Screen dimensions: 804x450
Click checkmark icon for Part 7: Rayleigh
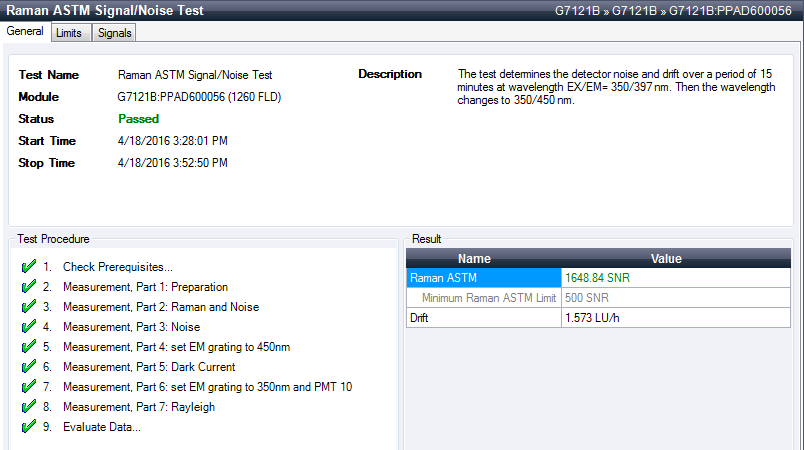point(28,407)
